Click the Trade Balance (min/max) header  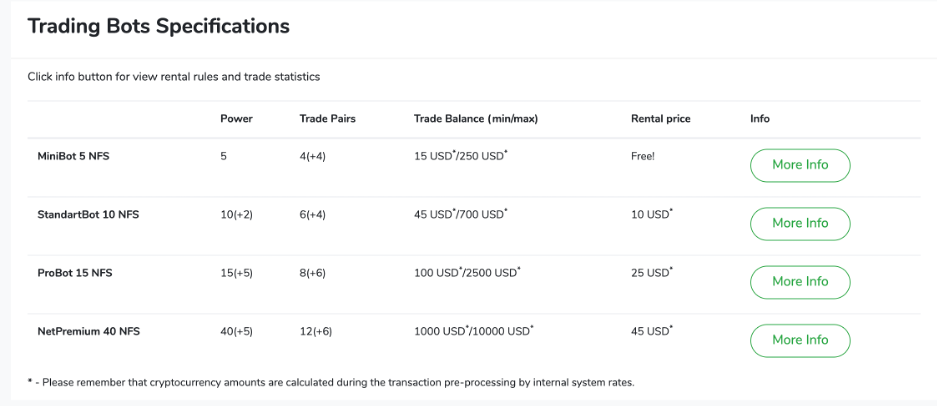pyautogui.click(x=475, y=119)
